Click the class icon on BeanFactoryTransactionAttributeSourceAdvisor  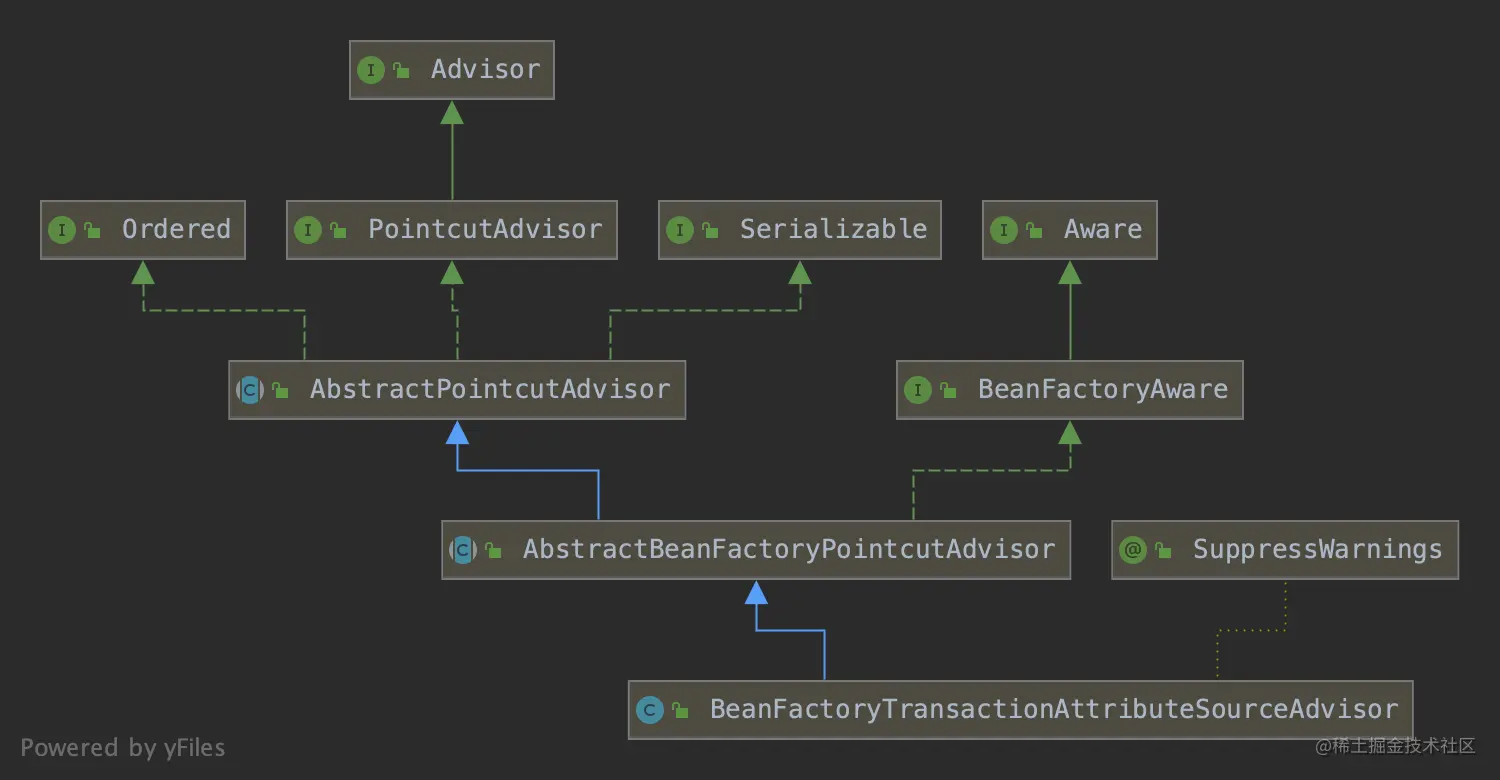coord(650,709)
